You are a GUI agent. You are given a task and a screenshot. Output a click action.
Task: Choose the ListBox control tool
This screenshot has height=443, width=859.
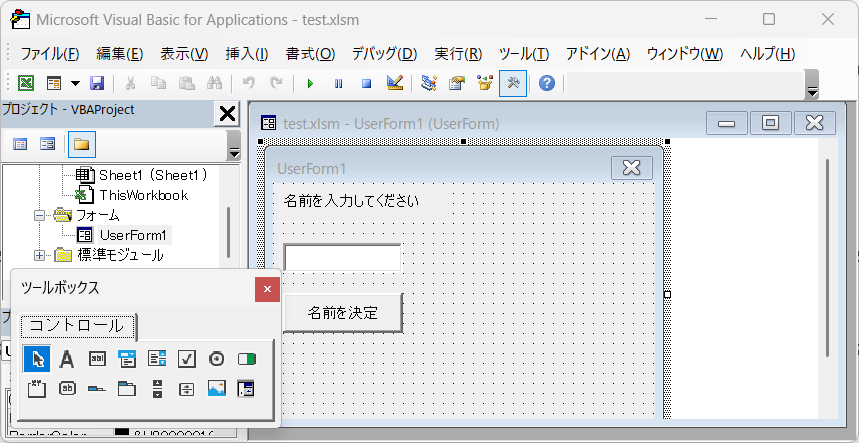pos(157,359)
